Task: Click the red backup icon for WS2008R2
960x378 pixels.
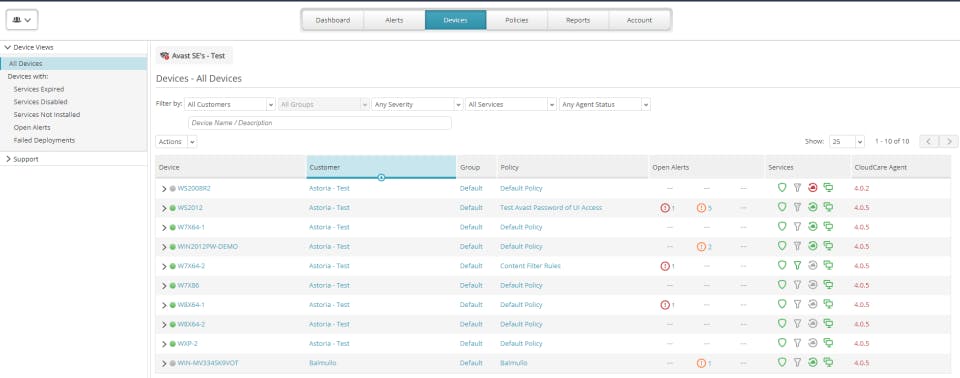Action: 812,187
